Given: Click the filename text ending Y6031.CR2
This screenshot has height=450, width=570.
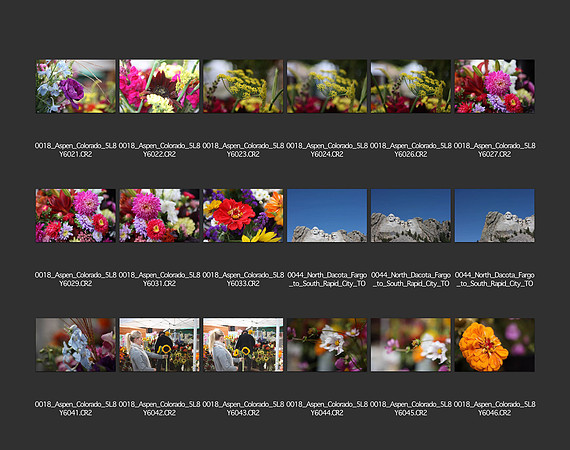Looking at the screenshot, I should (159, 279).
